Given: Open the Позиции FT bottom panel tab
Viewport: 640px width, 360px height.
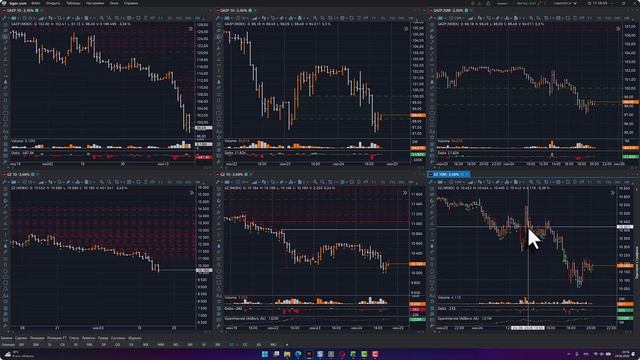Looking at the screenshot, I should pos(57,338).
